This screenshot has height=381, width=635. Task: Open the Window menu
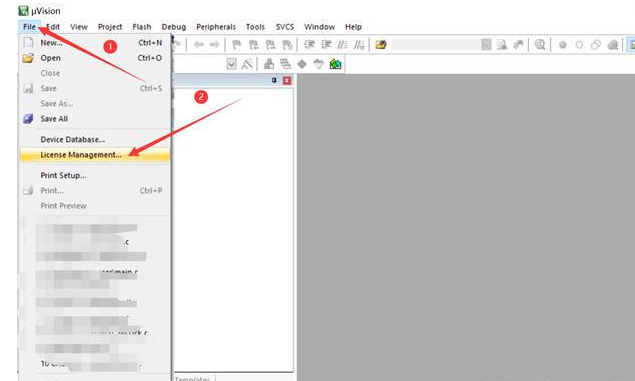[320, 27]
